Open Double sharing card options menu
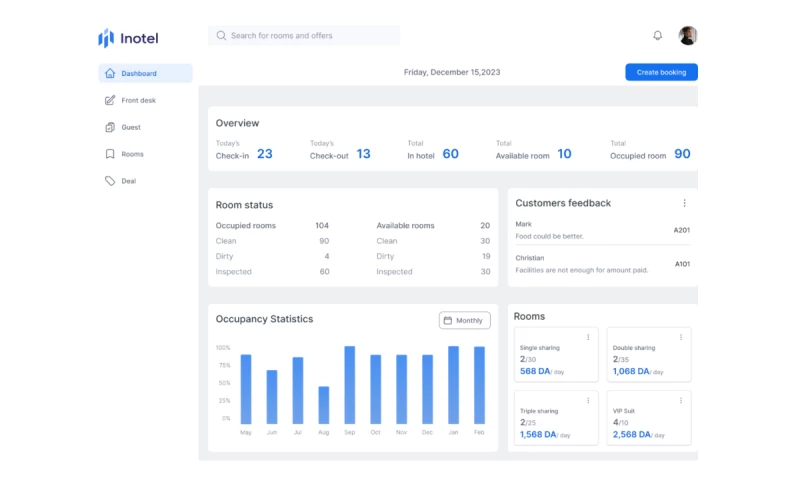 pyautogui.click(x=680, y=337)
